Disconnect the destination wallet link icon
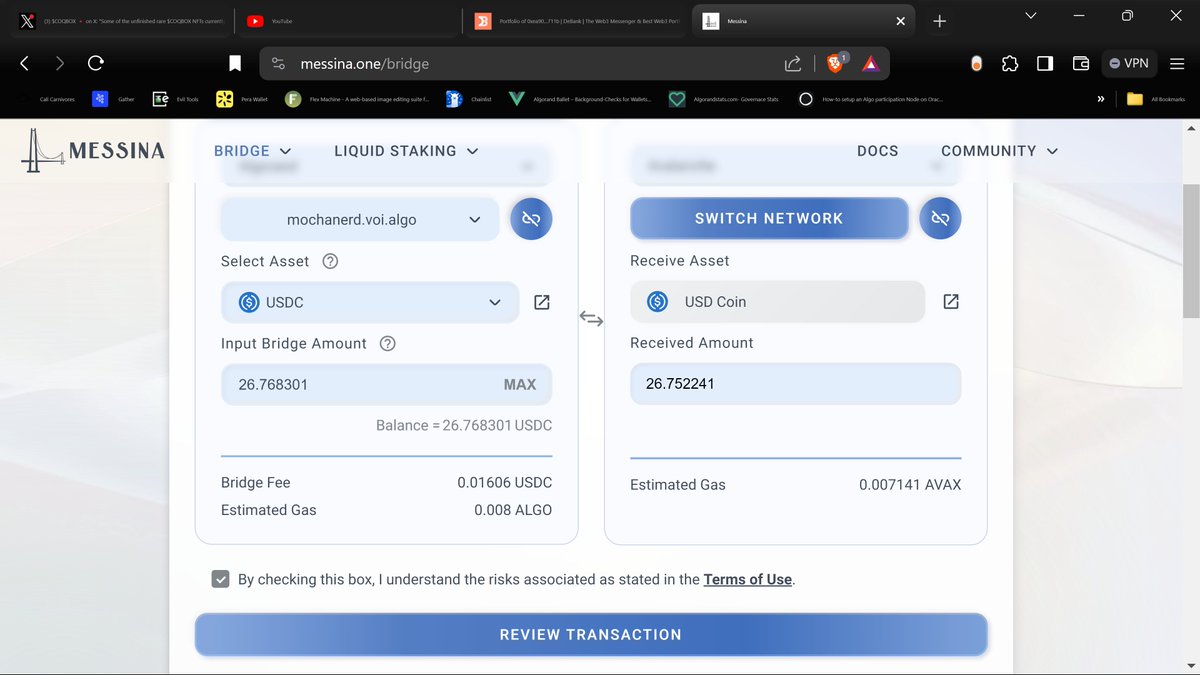 click(940, 218)
